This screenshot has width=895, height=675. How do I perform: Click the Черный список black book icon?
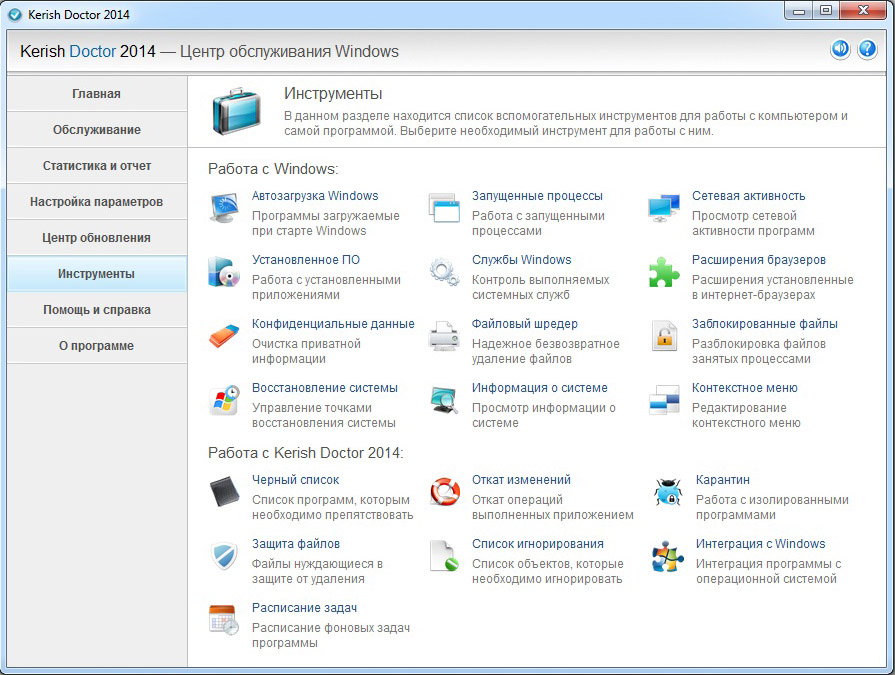point(224,492)
